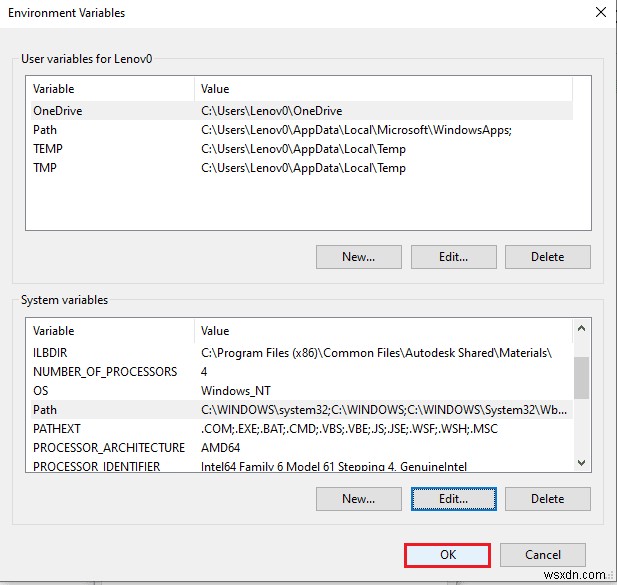Select PROCESSOR_ARCHITECTURE system variable
The image size is (617, 585).
pos(302,447)
